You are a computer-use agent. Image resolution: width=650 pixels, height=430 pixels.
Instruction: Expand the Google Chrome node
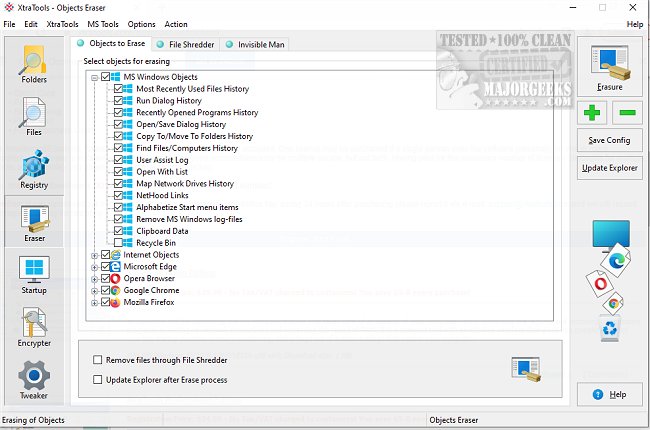[x=95, y=291]
